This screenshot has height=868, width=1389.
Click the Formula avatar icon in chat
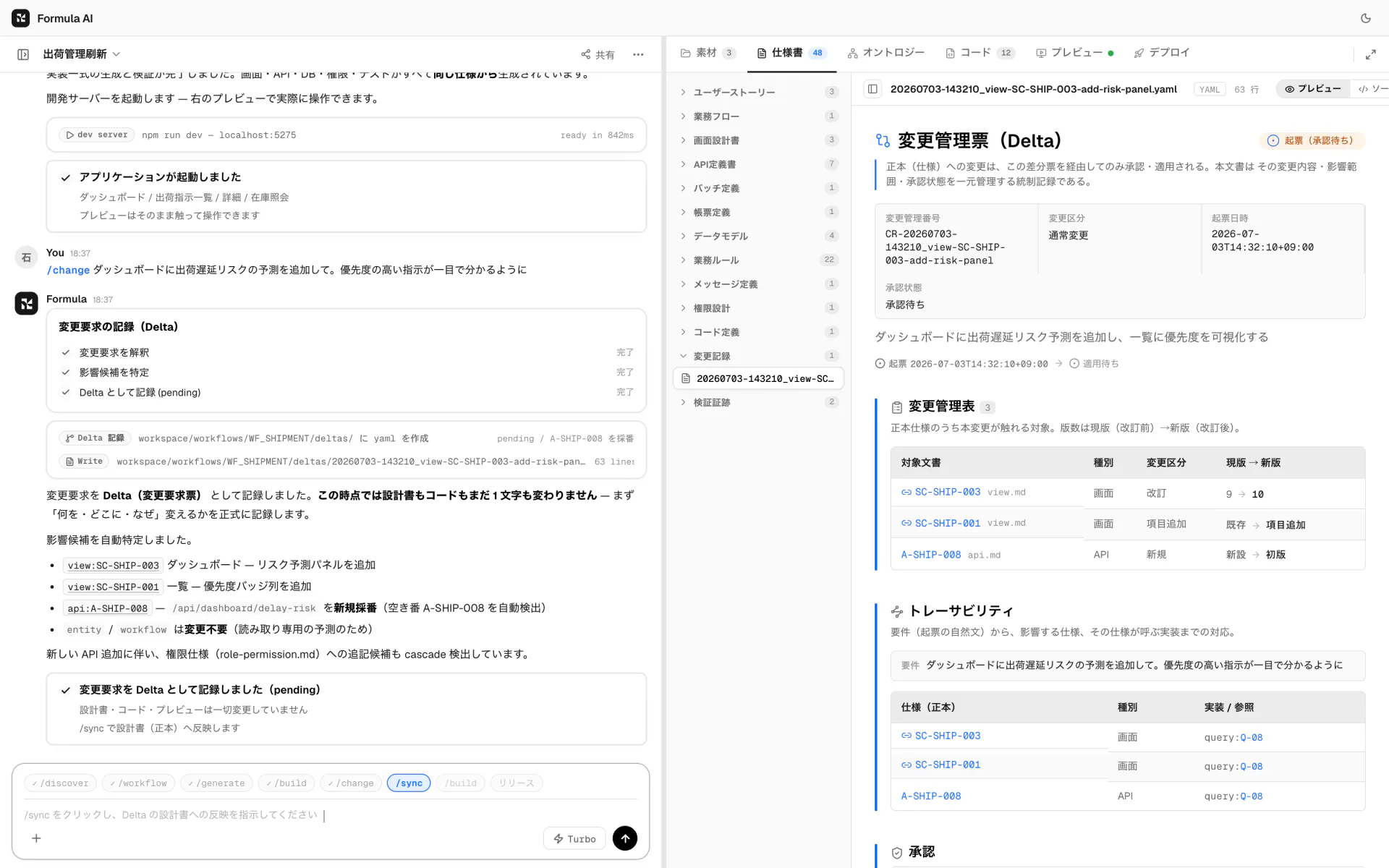pyautogui.click(x=27, y=303)
